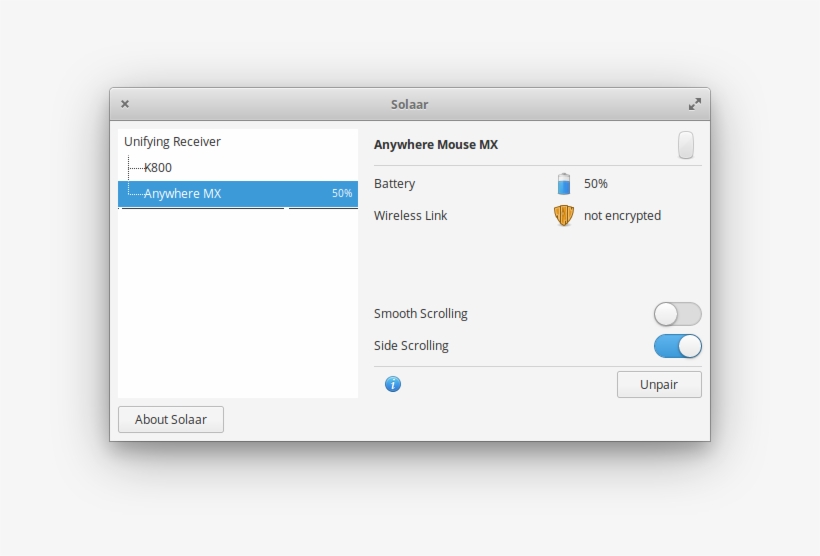
Task: Open device details via blue info icon
Action: (393, 384)
